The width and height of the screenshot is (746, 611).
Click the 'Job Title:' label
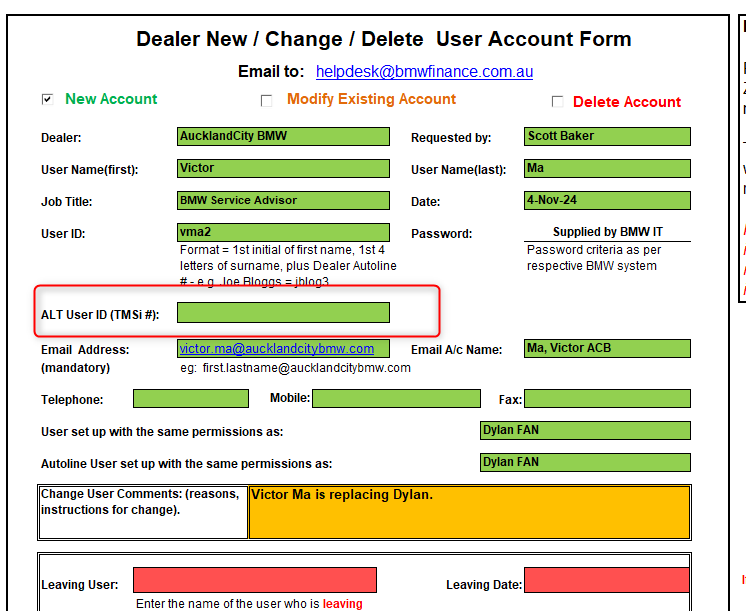67,202
